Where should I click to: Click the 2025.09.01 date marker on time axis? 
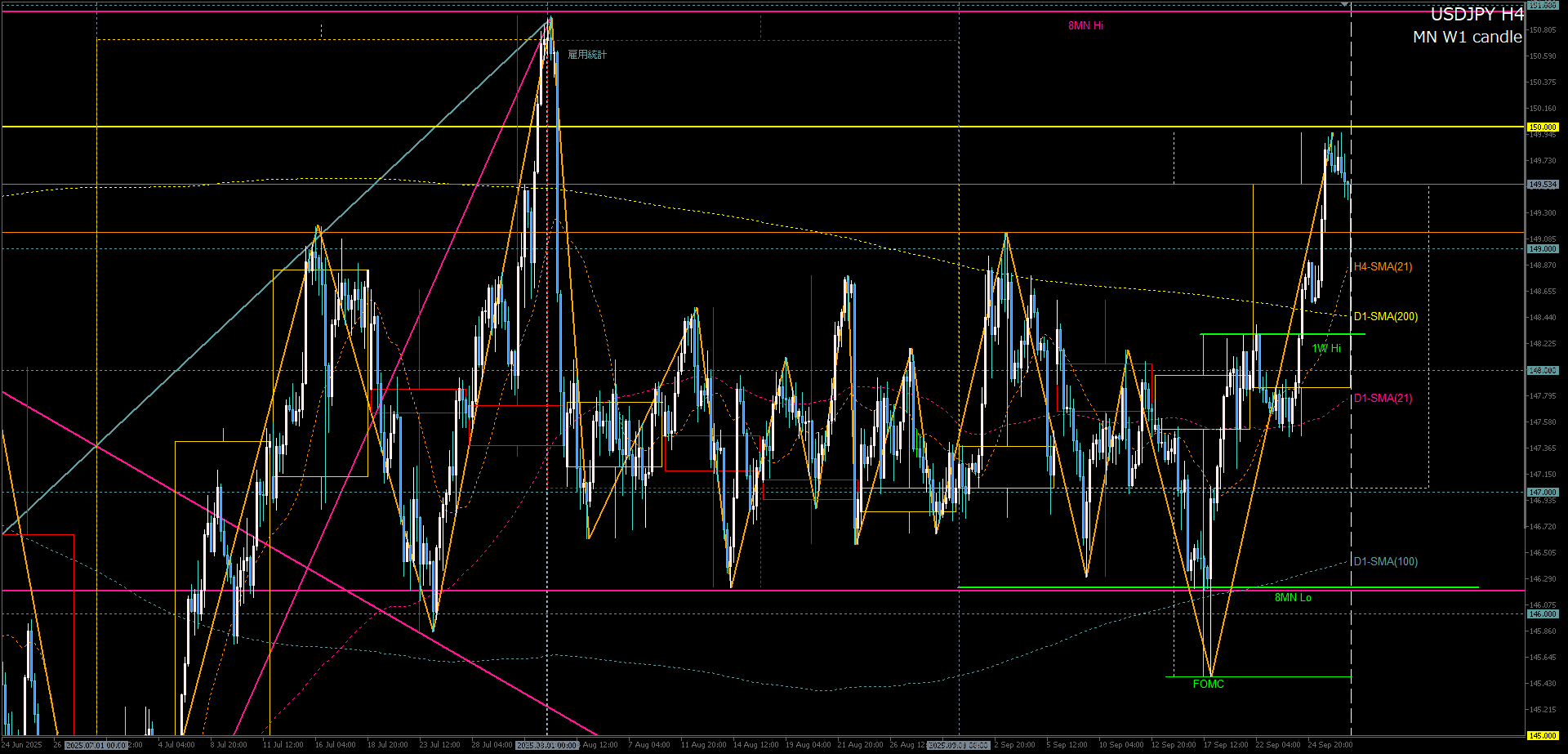click(958, 745)
